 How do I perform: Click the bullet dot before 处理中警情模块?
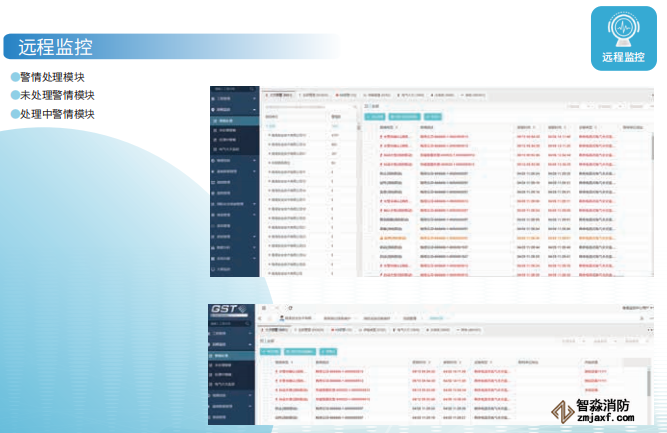click(14, 114)
